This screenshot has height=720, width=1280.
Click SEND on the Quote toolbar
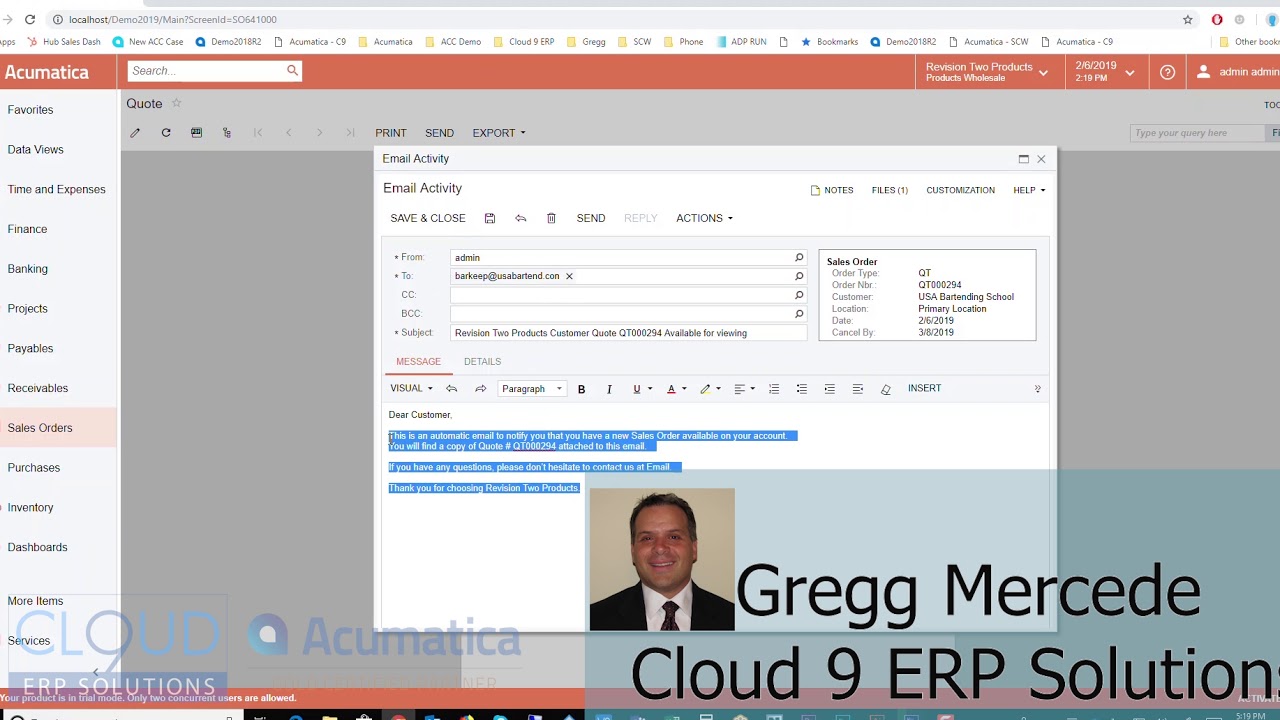tap(439, 133)
